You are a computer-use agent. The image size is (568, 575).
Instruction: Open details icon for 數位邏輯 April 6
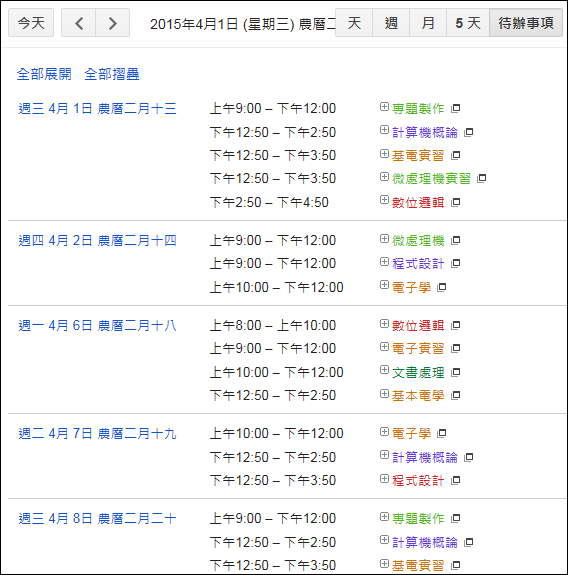coord(455,325)
